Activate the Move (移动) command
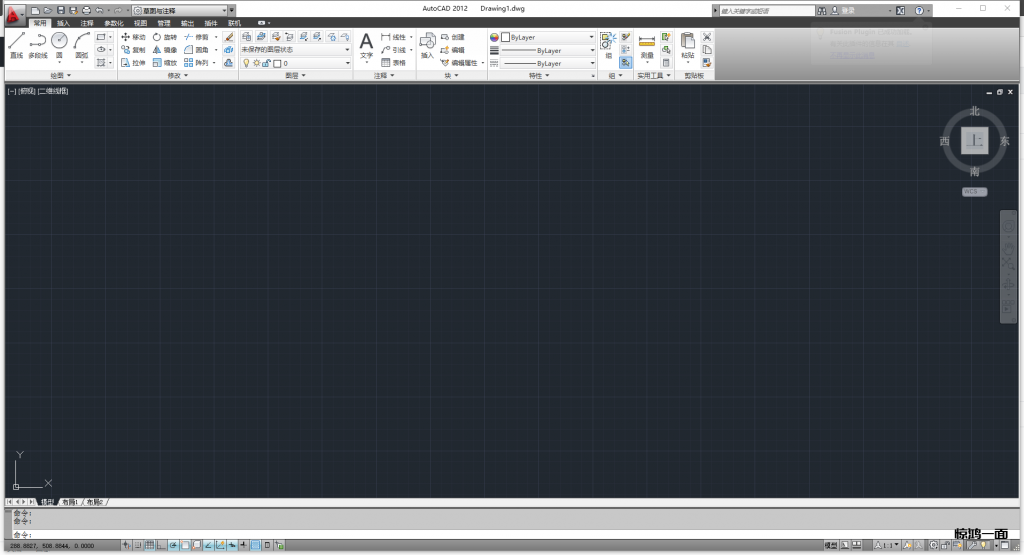This screenshot has width=1024, height=555. click(x=133, y=36)
